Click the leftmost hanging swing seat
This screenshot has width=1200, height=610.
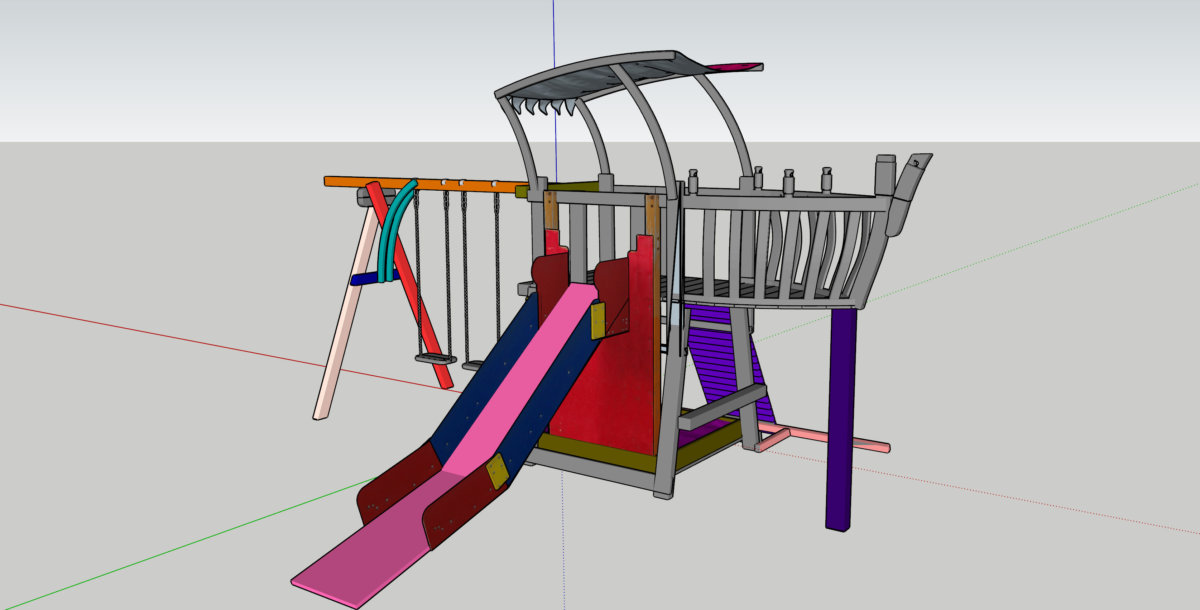point(434,358)
